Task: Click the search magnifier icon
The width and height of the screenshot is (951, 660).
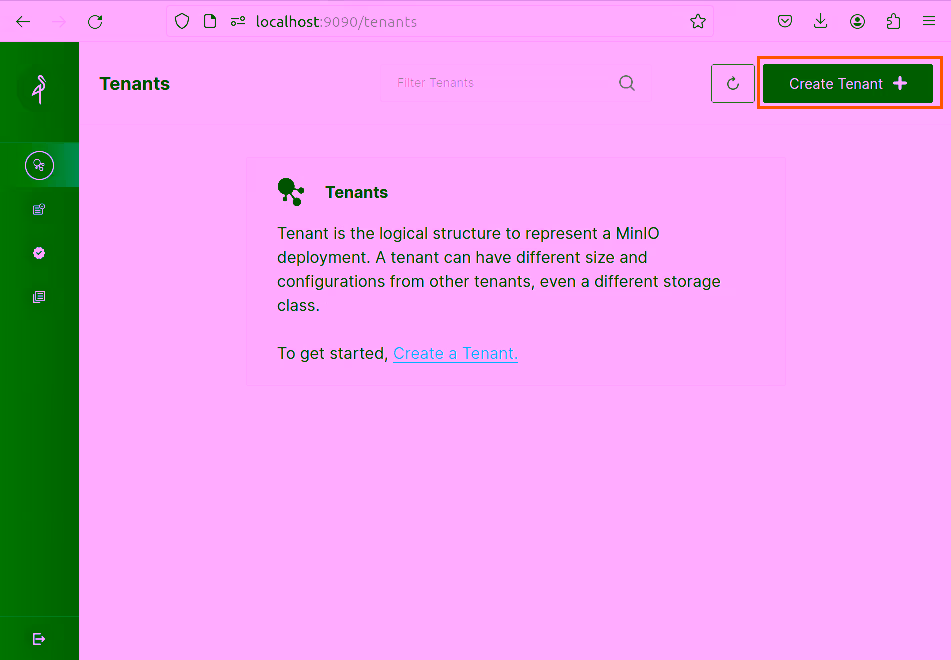Action: 627,83
